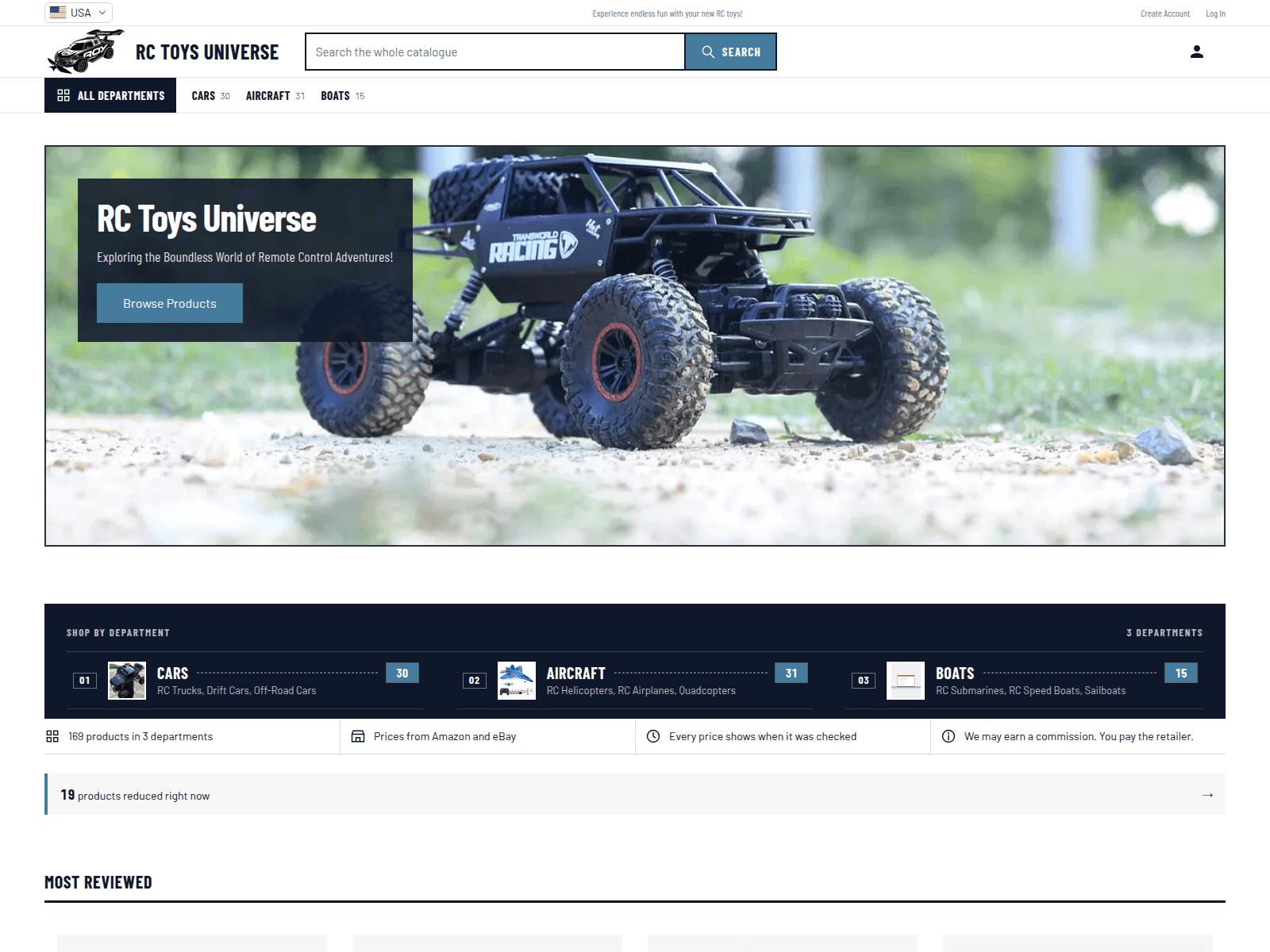Click the store icon beside Prices from Amazon
Image resolution: width=1270 pixels, height=952 pixels.
coord(358,736)
